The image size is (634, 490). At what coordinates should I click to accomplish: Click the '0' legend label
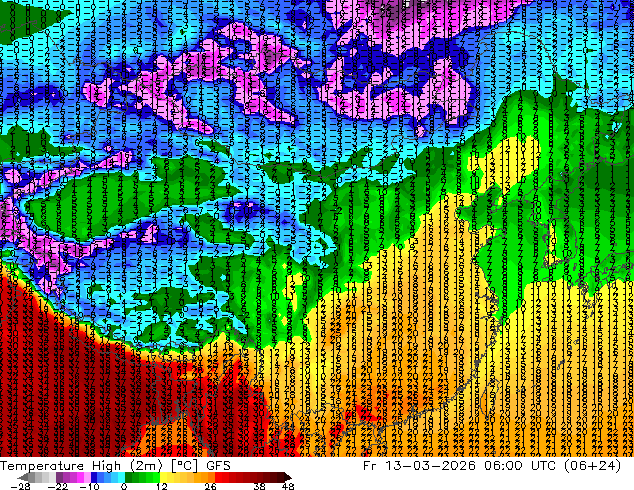[x=124, y=486]
